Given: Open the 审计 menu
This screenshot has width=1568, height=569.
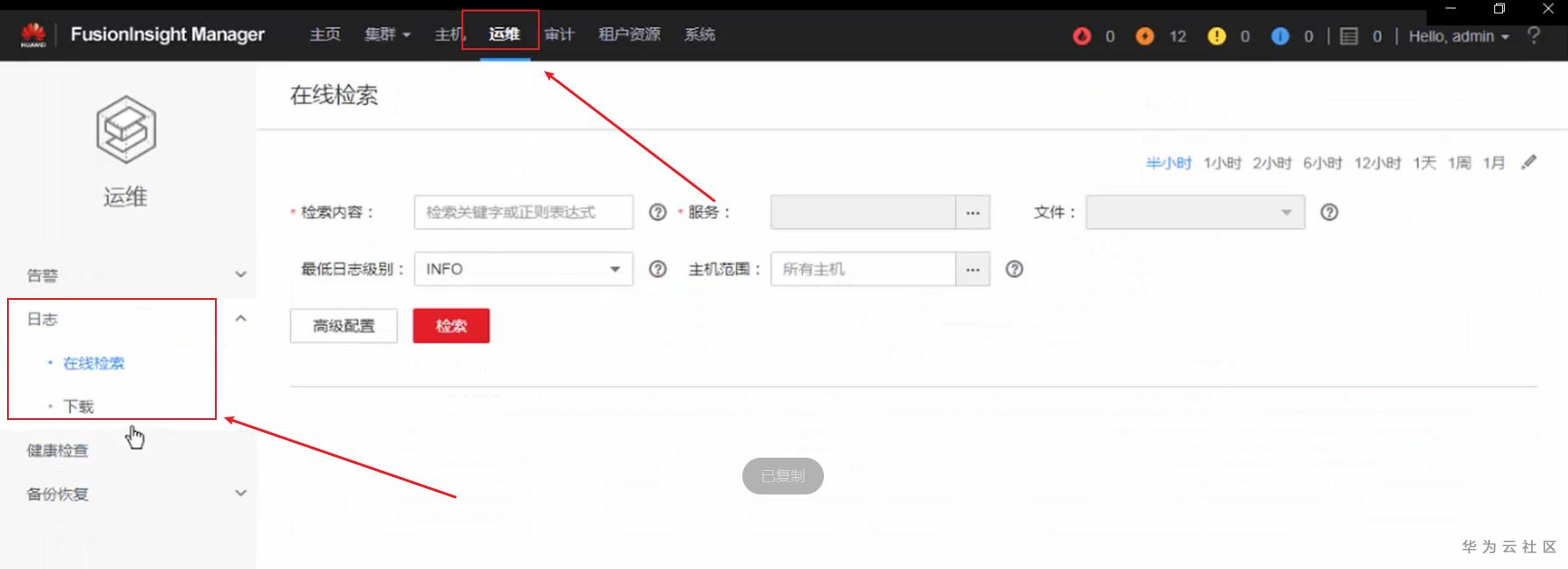Looking at the screenshot, I should tap(559, 35).
